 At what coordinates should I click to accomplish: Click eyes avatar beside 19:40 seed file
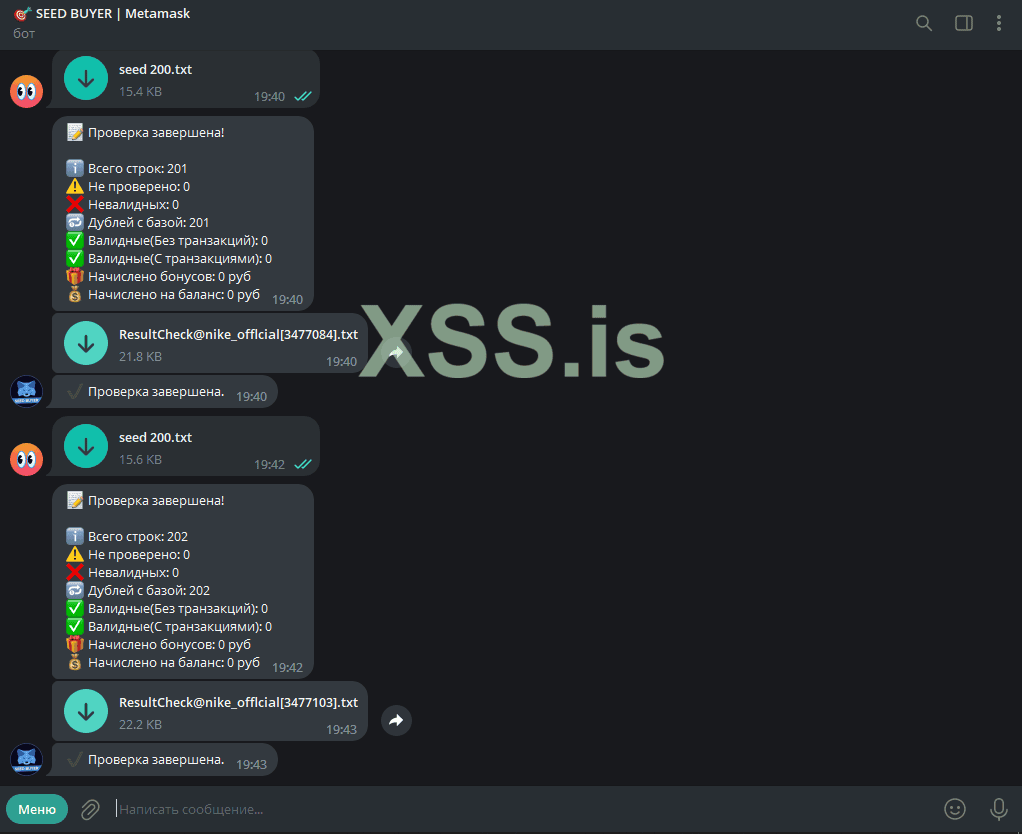point(26,91)
